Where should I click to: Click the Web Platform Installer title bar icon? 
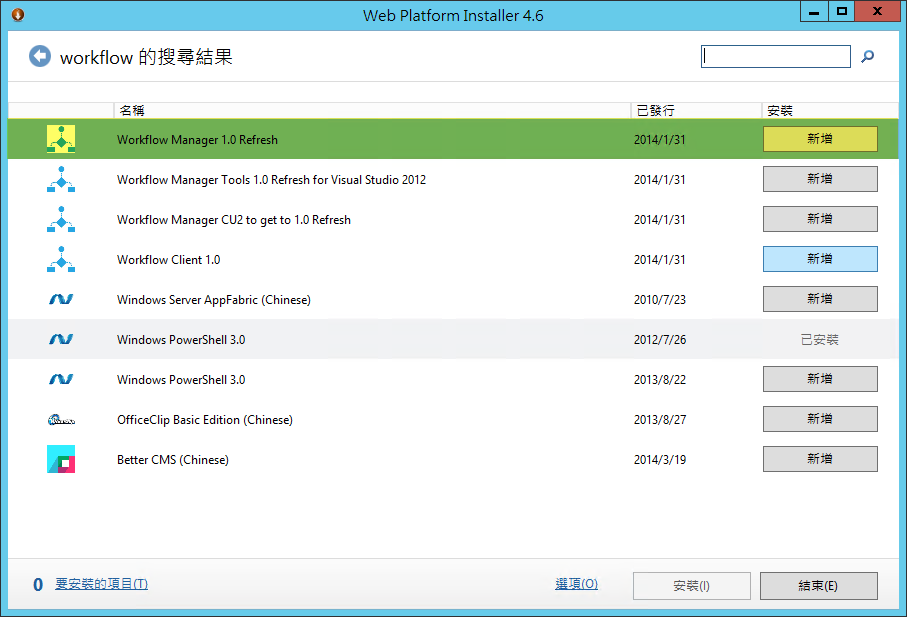18,14
